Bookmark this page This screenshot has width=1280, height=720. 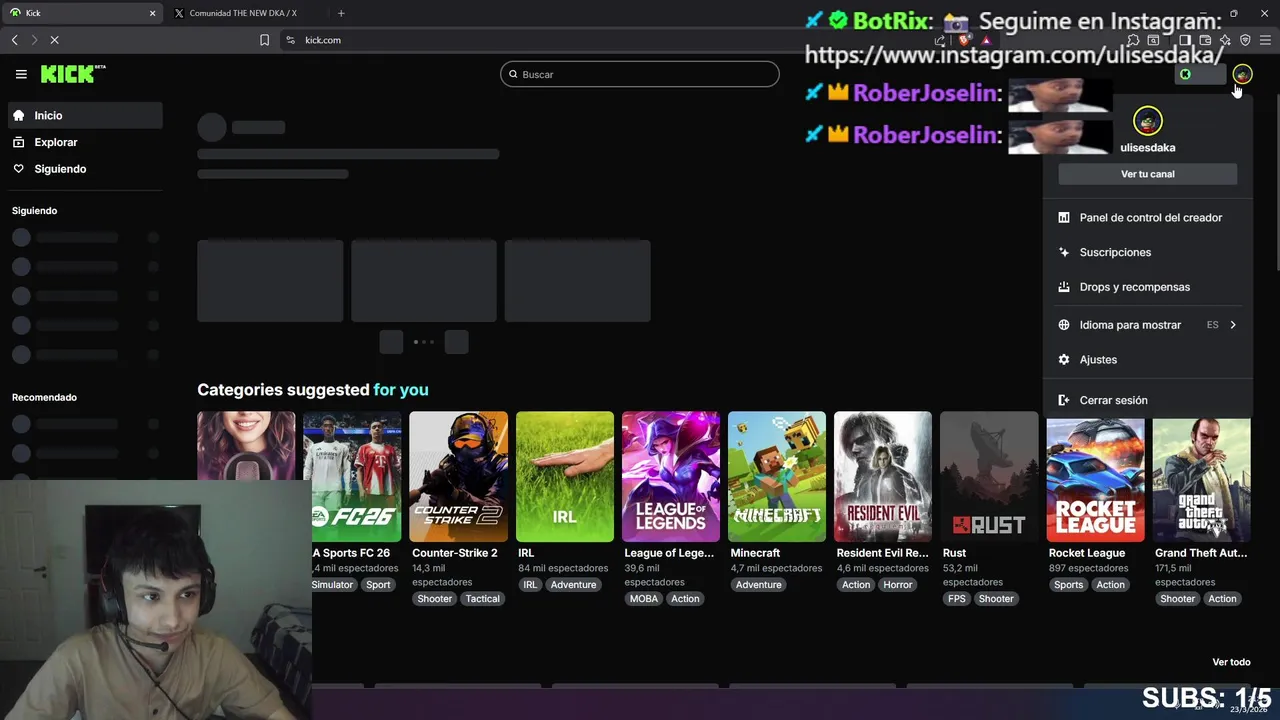[264, 40]
